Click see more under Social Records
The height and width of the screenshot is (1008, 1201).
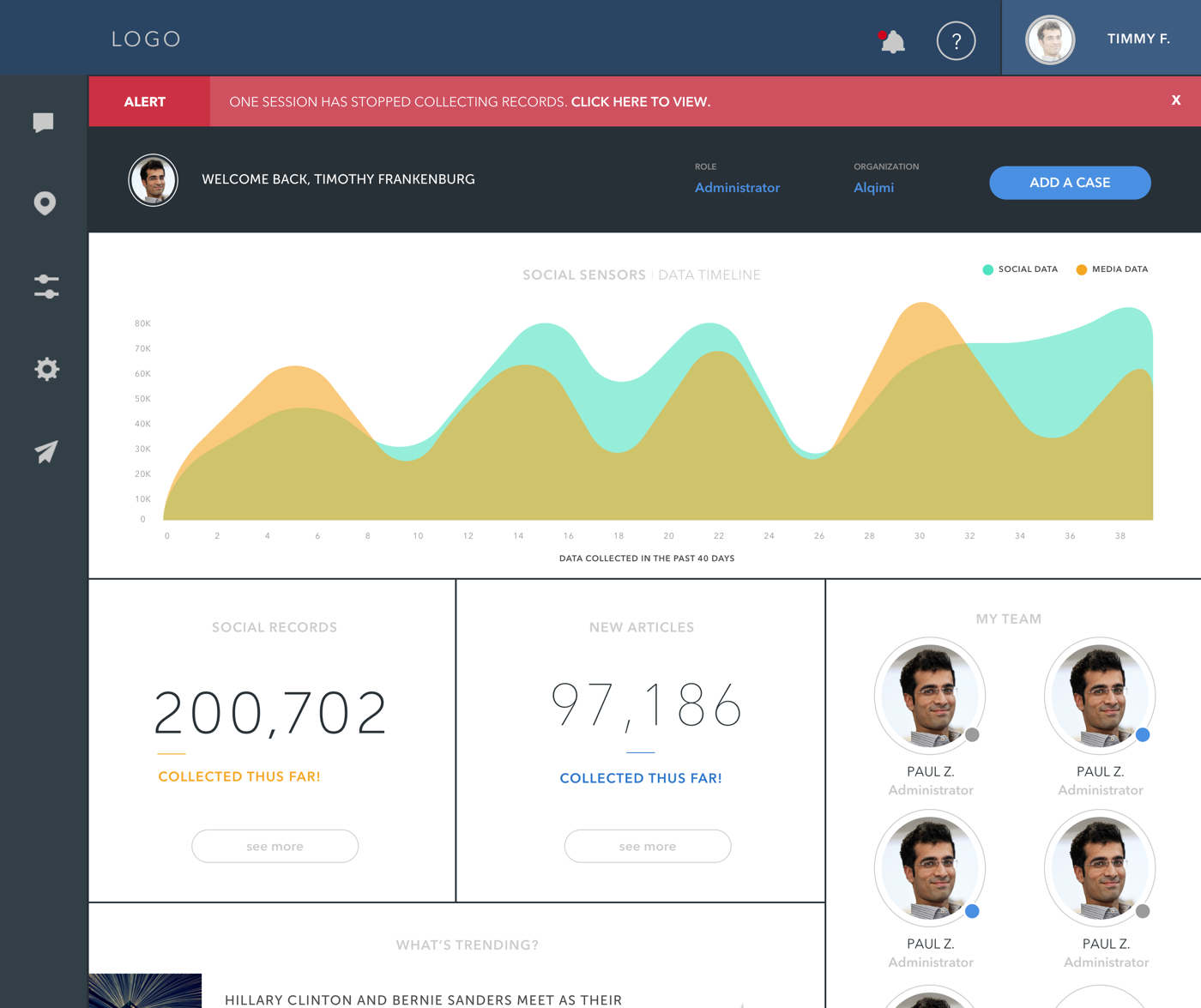pos(275,846)
